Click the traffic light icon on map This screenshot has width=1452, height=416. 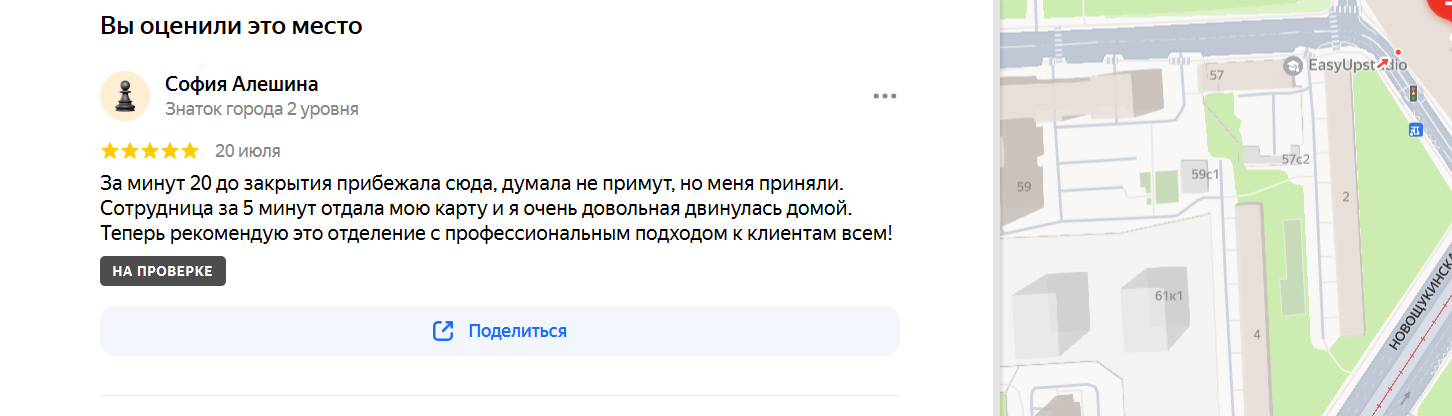click(x=1414, y=94)
